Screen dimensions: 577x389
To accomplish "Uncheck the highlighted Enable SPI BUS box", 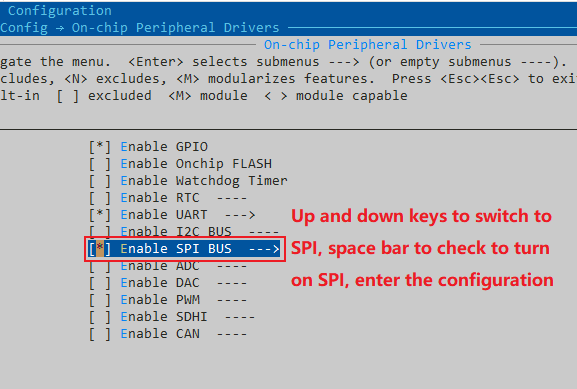I will (99, 249).
